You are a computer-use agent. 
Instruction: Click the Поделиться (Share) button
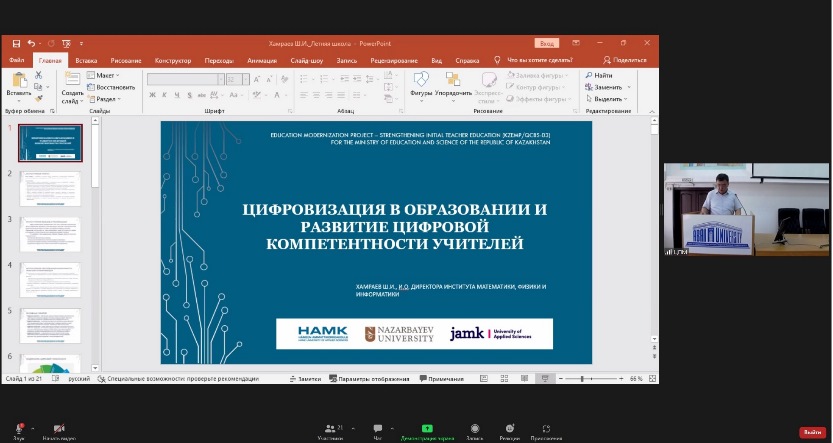tap(625, 60)
